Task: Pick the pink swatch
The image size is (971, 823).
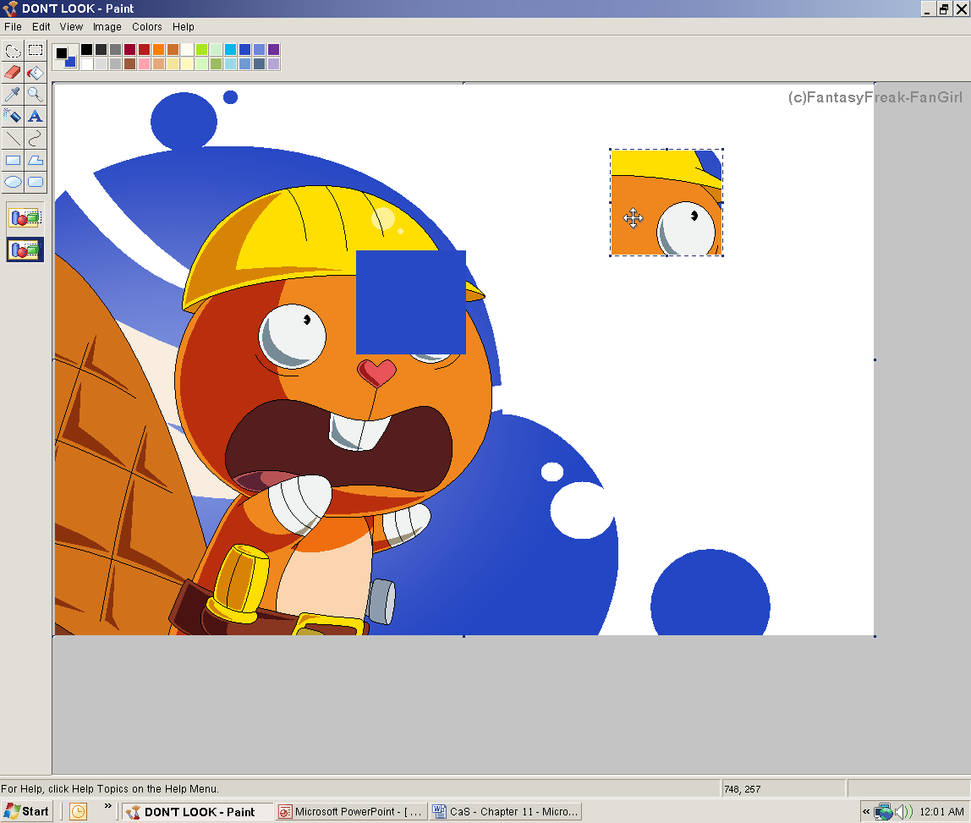Action: tap(144, 63)
